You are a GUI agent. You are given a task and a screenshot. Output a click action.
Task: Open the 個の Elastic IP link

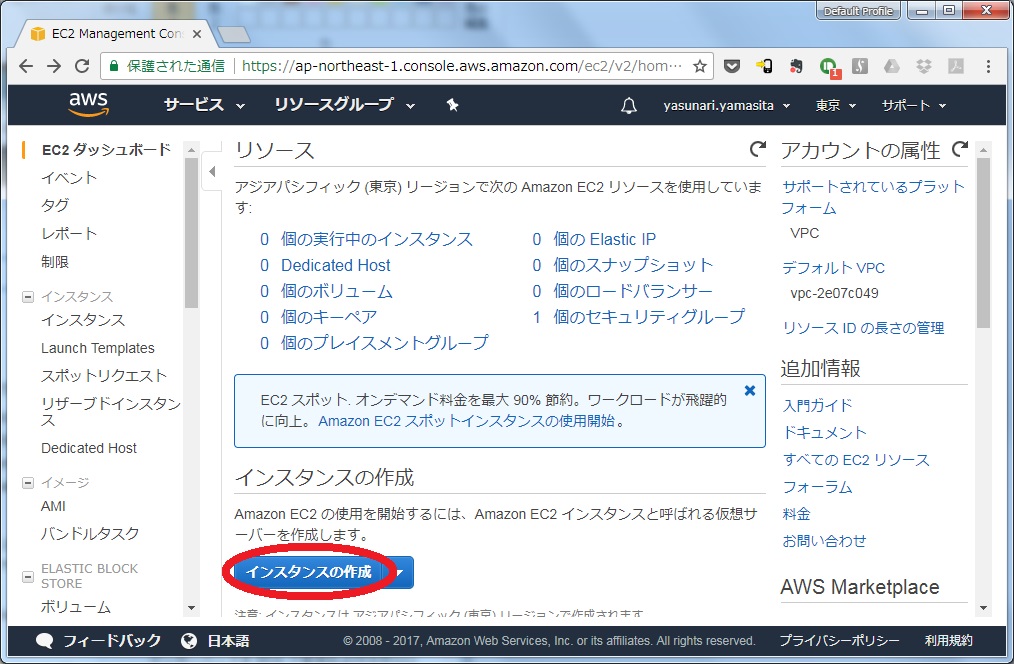[x=604, y=239]
